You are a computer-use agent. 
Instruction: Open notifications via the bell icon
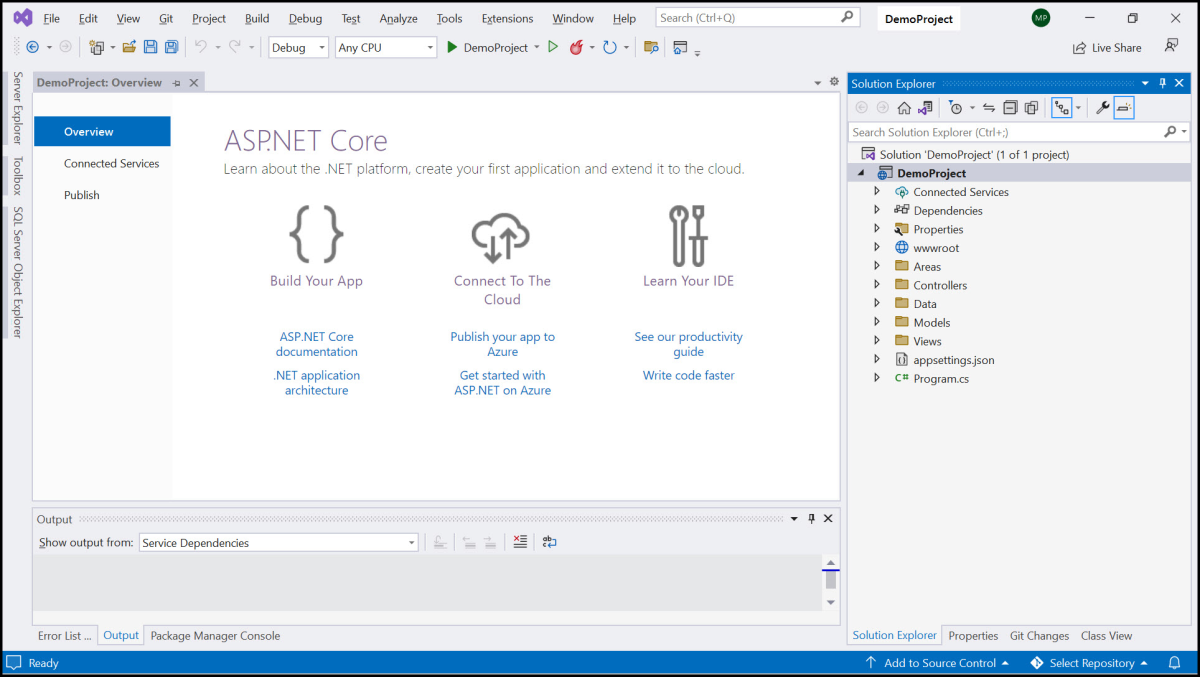pyautogui.click(x=1175, y=663)
